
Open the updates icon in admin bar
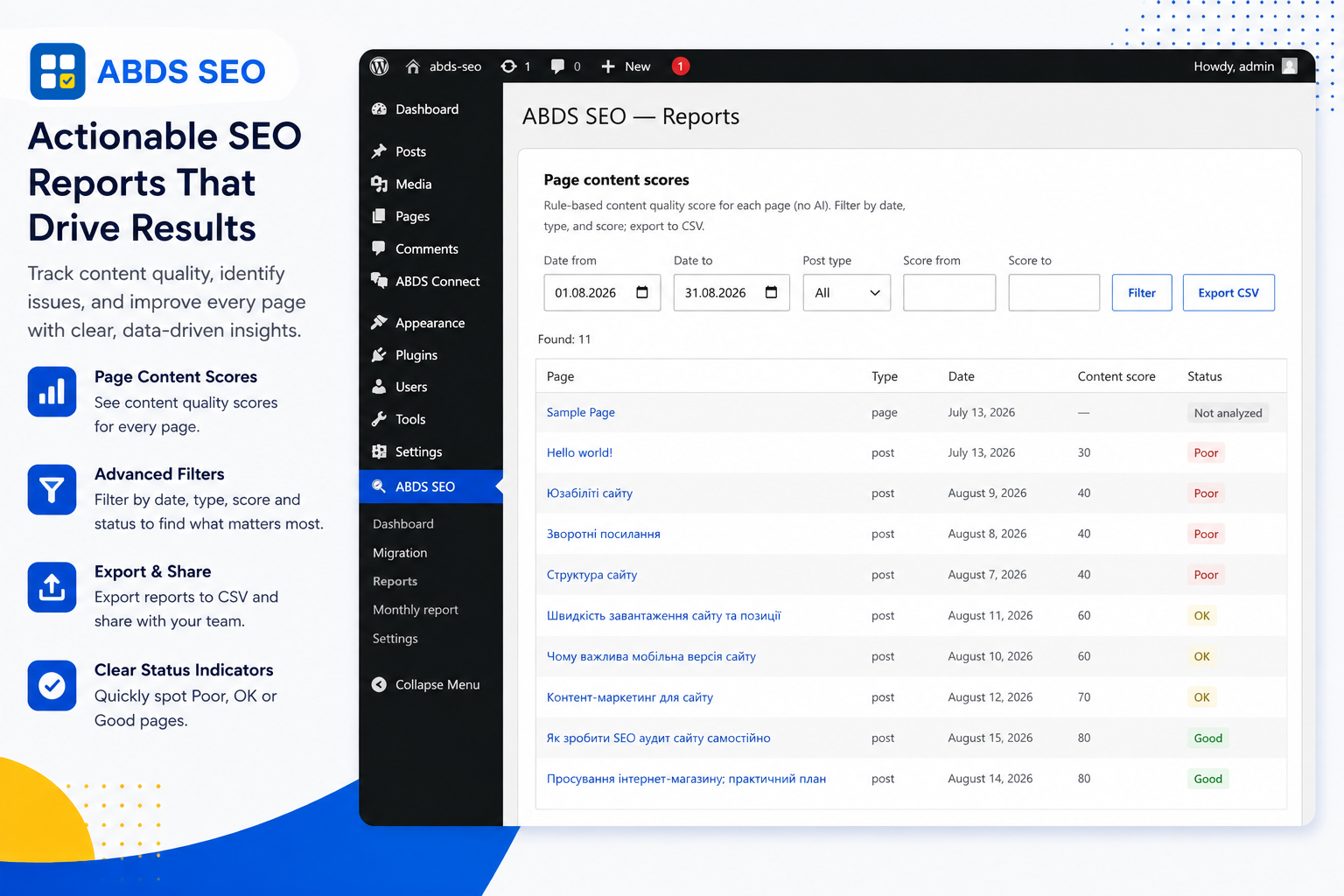508,66
